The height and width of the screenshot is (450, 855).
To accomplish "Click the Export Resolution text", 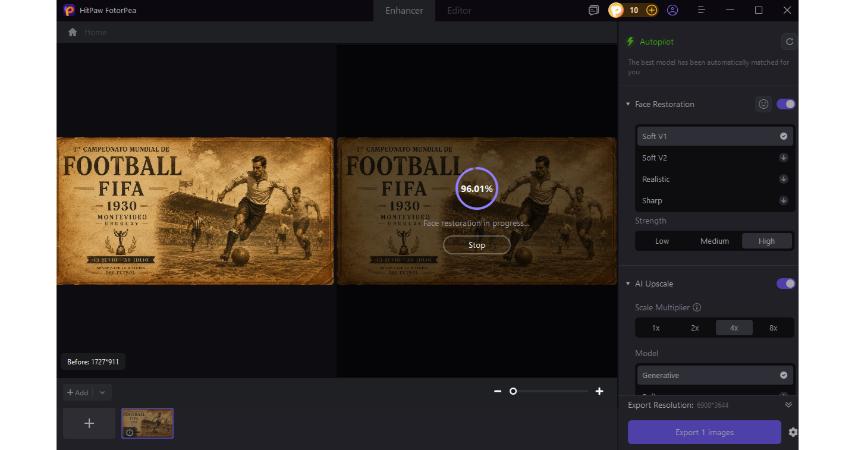I will point(660,405).
